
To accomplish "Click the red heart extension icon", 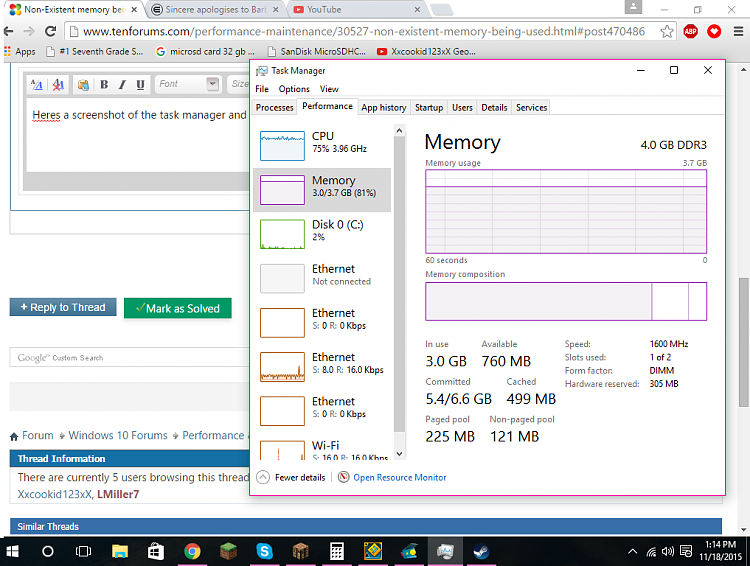I will (714, 32).
